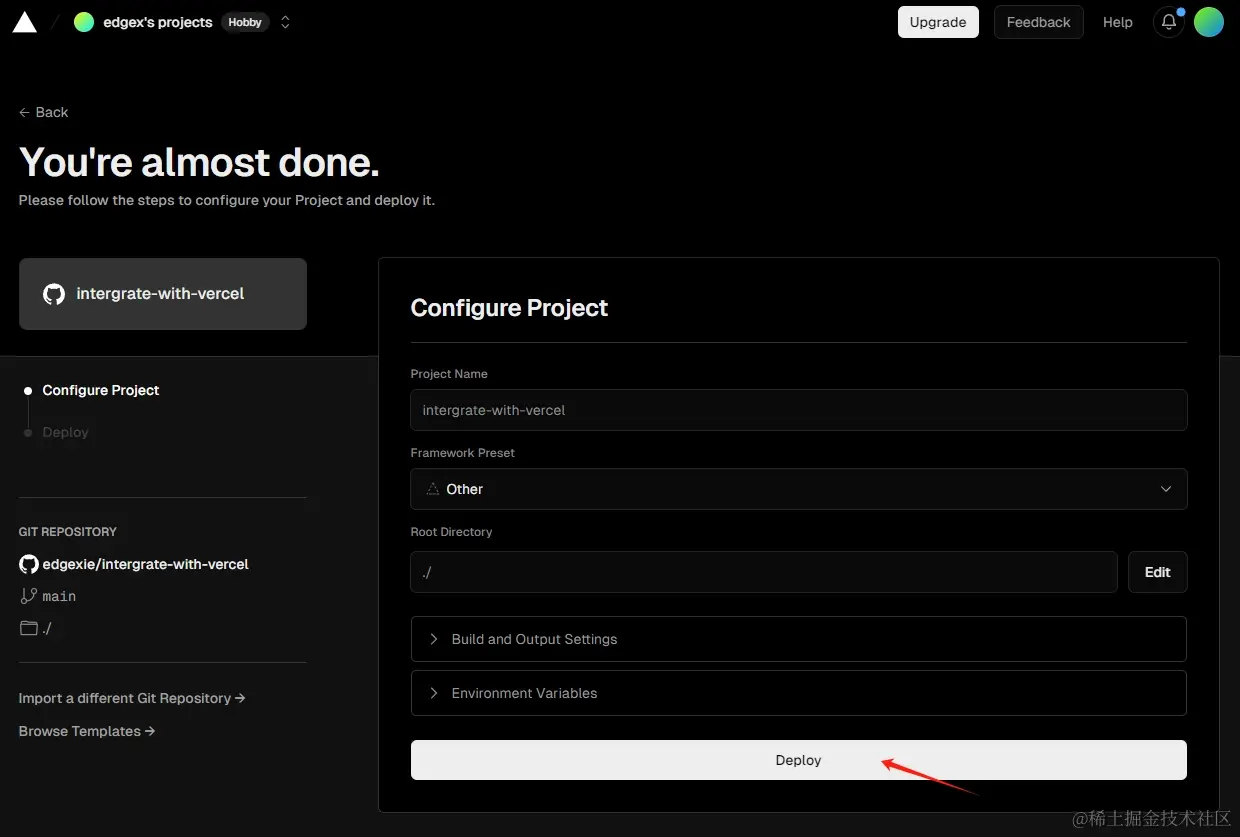This screenshot has width=1240, height=837.
Task: Click the edgex's projects team name
Action: click(x=158, y=22)
